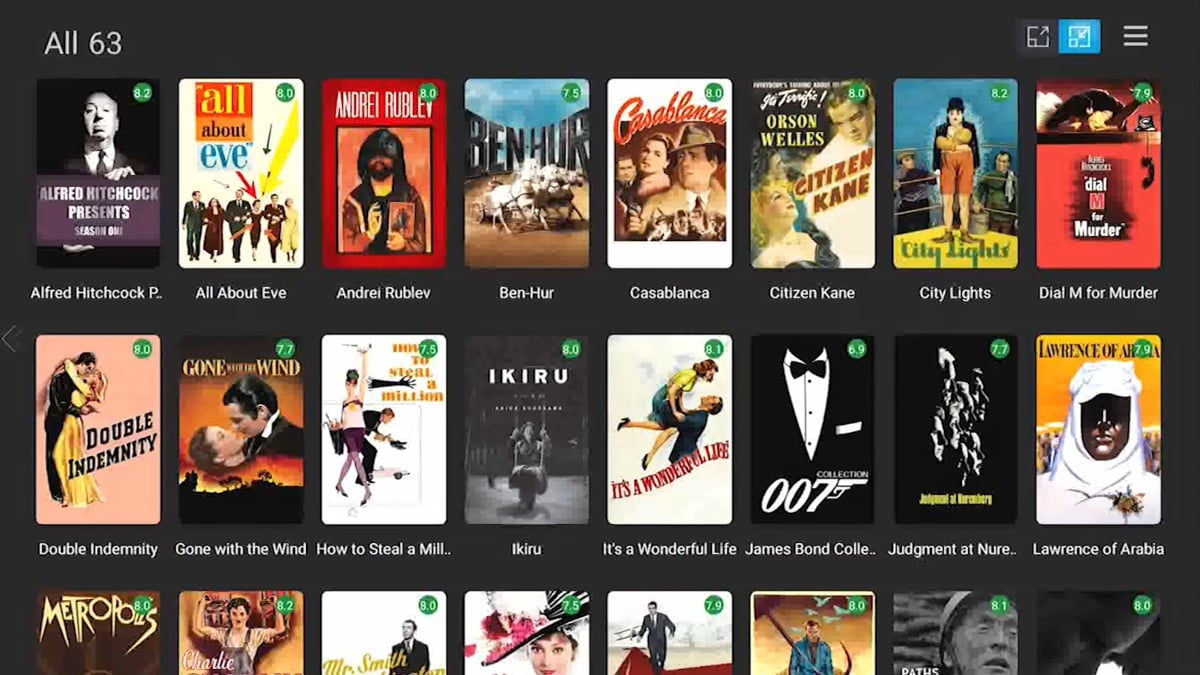Image resolution: width=1200 pixels, height=675 pixels.
Task: Click the 8.2 rating badge on Alfred Hitchcock
Action: [x=142, y=93]
